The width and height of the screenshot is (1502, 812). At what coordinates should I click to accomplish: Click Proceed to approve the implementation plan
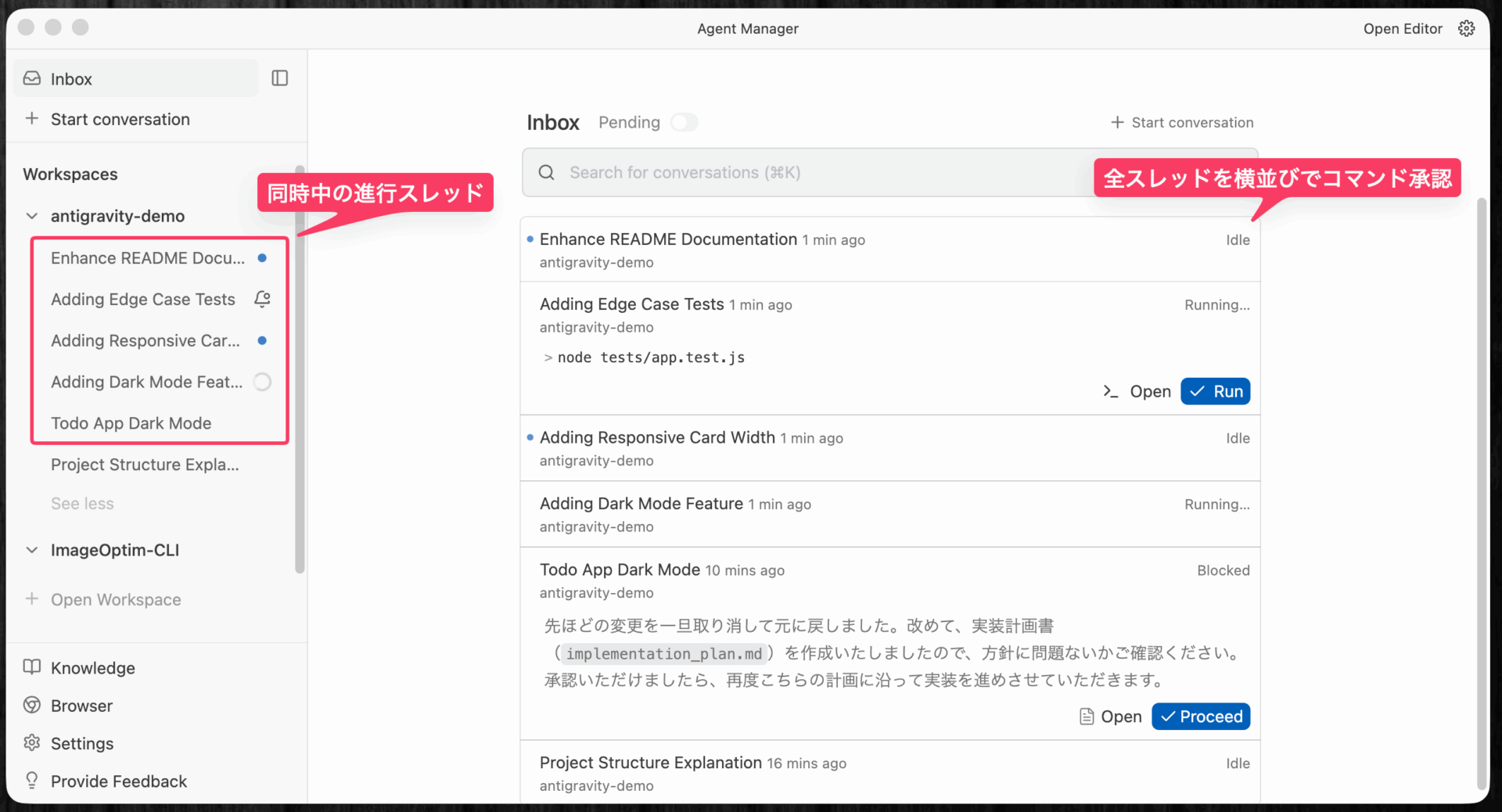point(1201,717)
